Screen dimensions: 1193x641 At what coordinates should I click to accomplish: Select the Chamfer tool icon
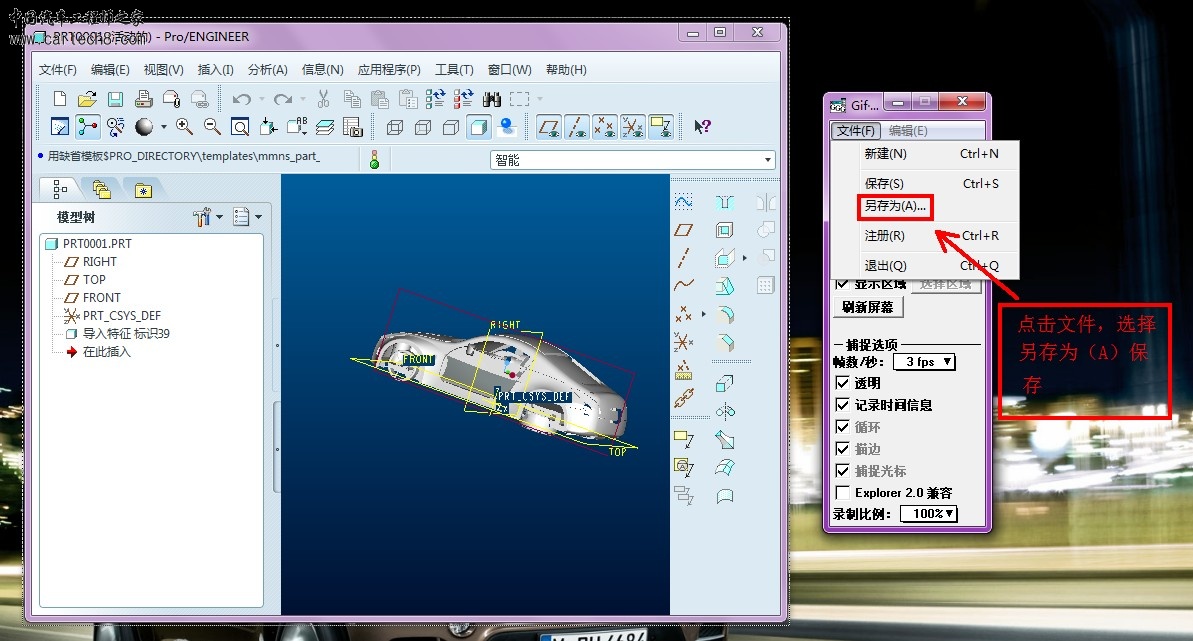pos(725,343)
